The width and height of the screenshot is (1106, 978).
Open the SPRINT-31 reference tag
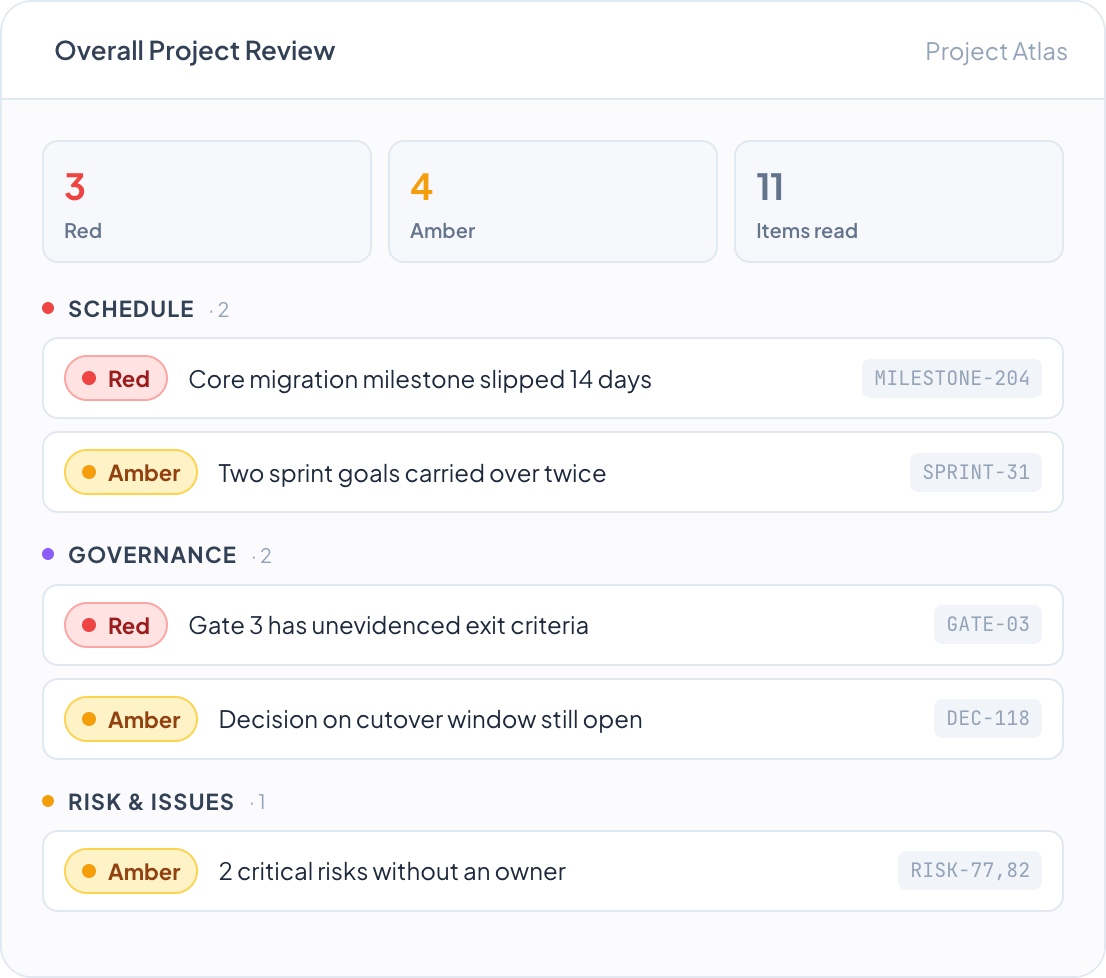pos(976,472)
